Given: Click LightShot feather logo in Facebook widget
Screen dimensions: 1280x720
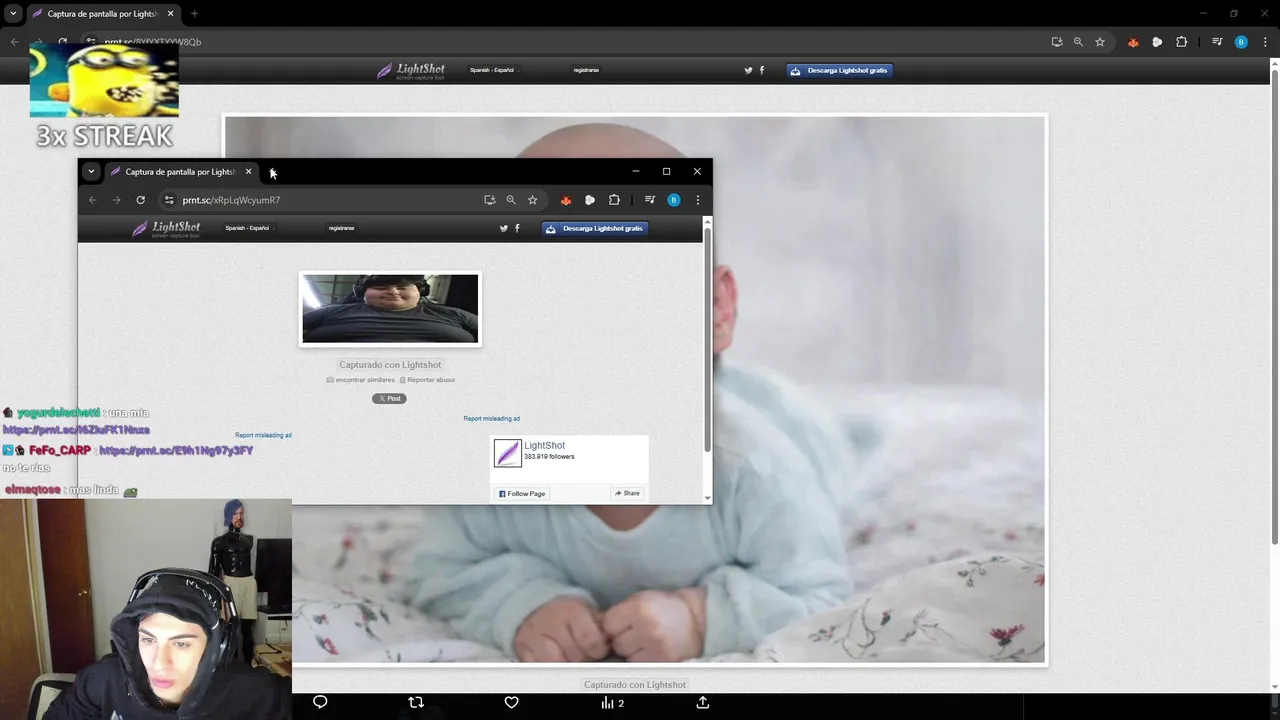Looking at the screenshot, I should click(x=508, y=453).
